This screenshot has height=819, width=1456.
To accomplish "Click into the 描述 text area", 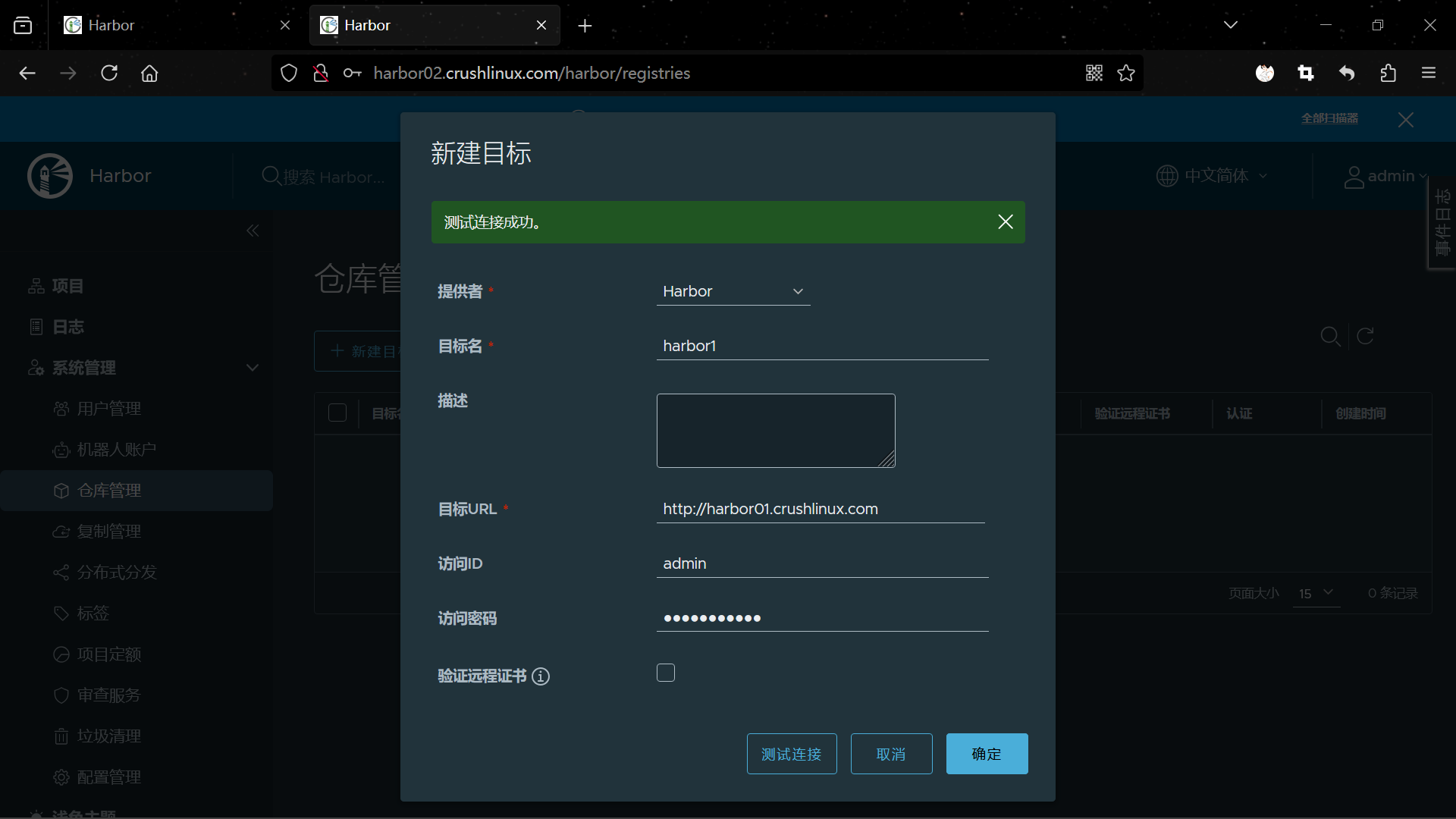I will pos(775,430).
